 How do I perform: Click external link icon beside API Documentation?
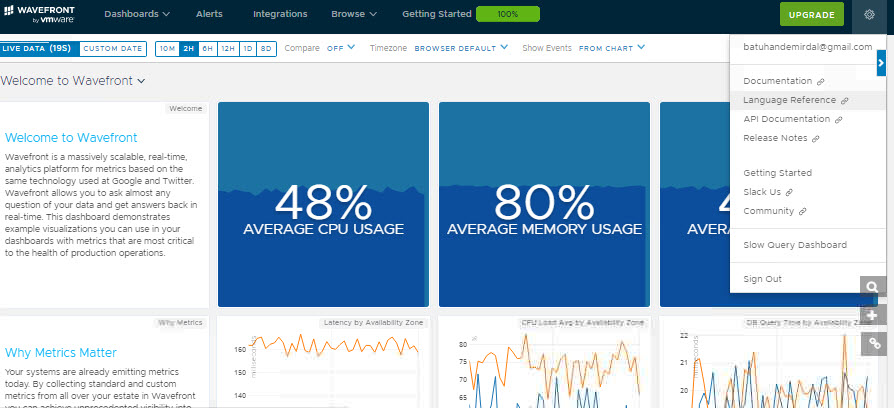838,120
